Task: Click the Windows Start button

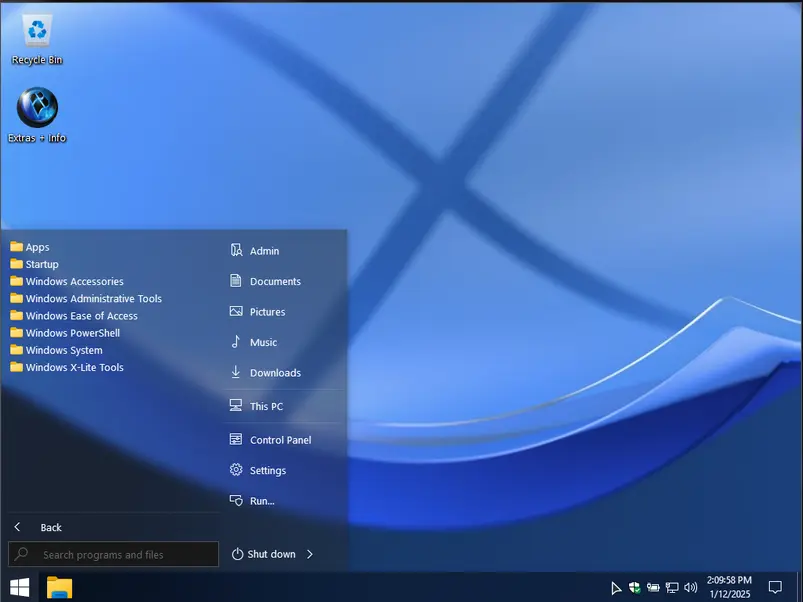Action: pyautogui.click(x=19, y=587)
